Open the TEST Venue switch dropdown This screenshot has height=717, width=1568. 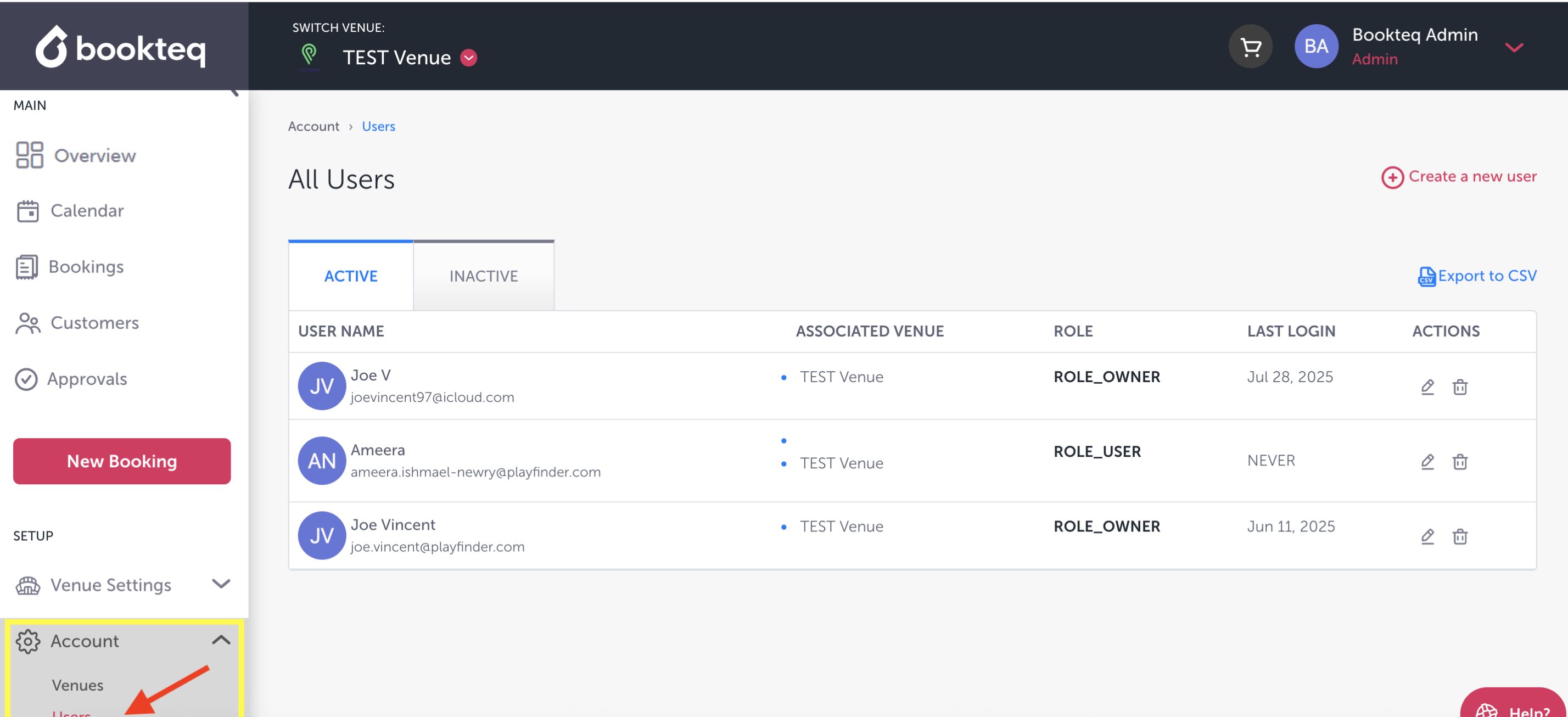pyautogui.click(x=468, y=58)
